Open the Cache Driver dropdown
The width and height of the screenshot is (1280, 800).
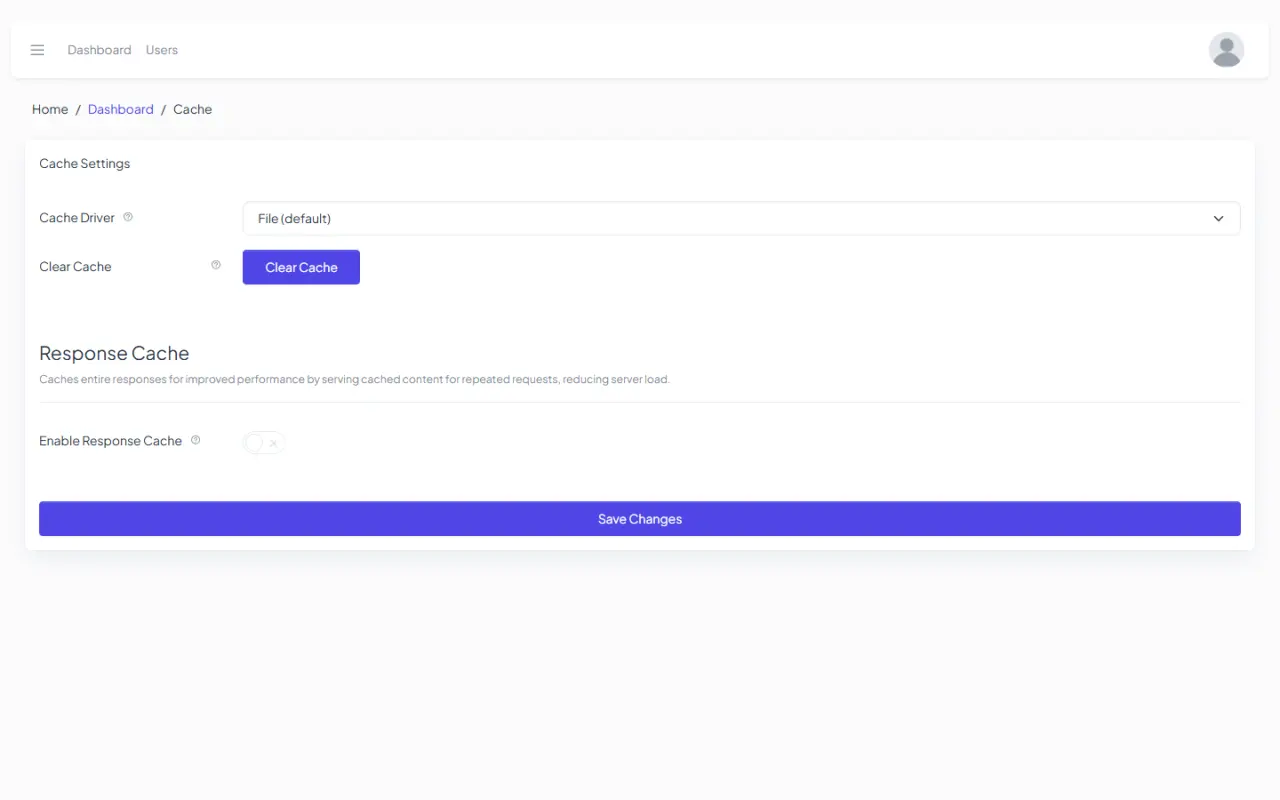pyautogui.click(x=741, y=218)
